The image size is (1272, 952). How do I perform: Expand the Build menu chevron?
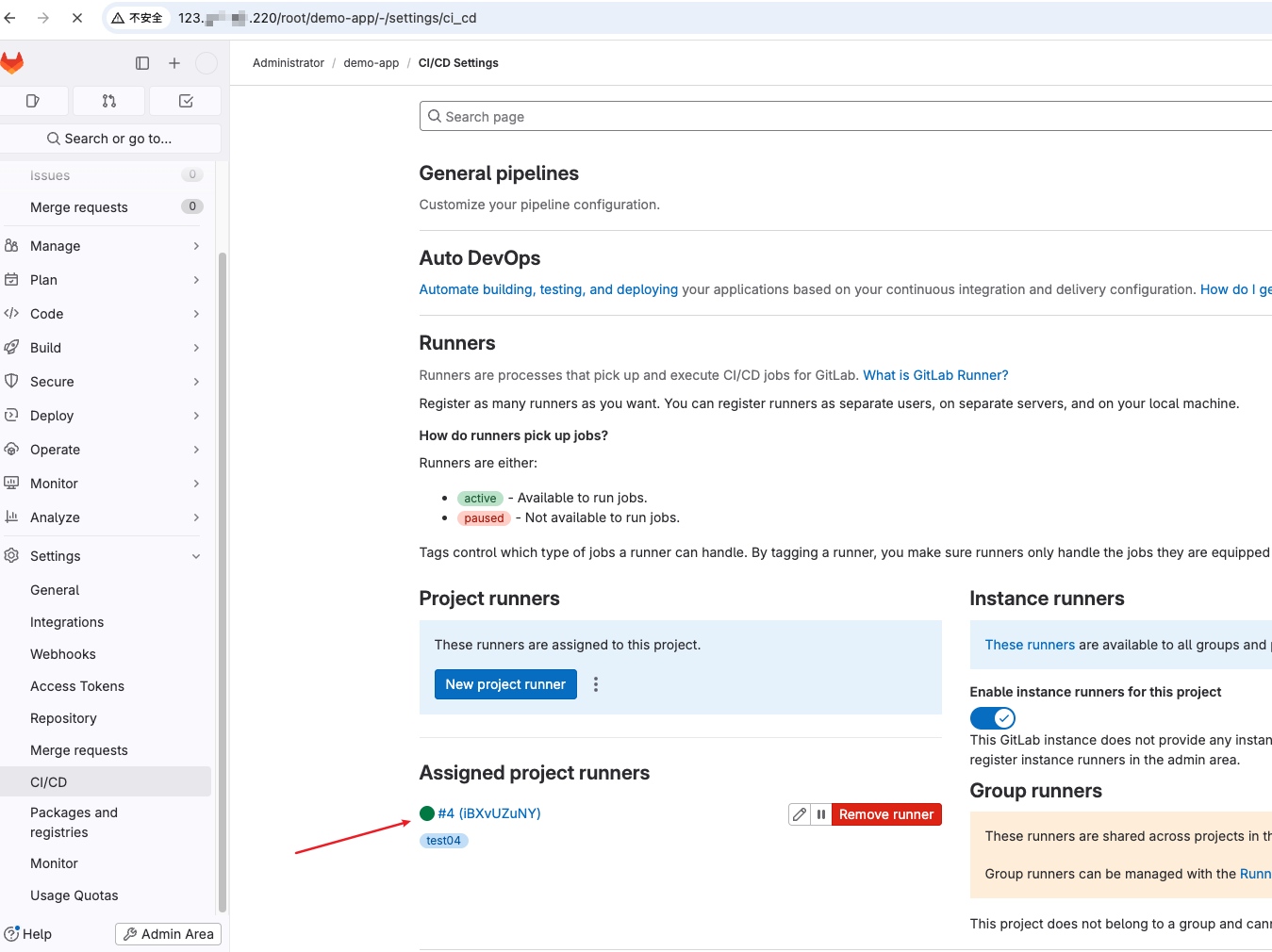(196, 348)
